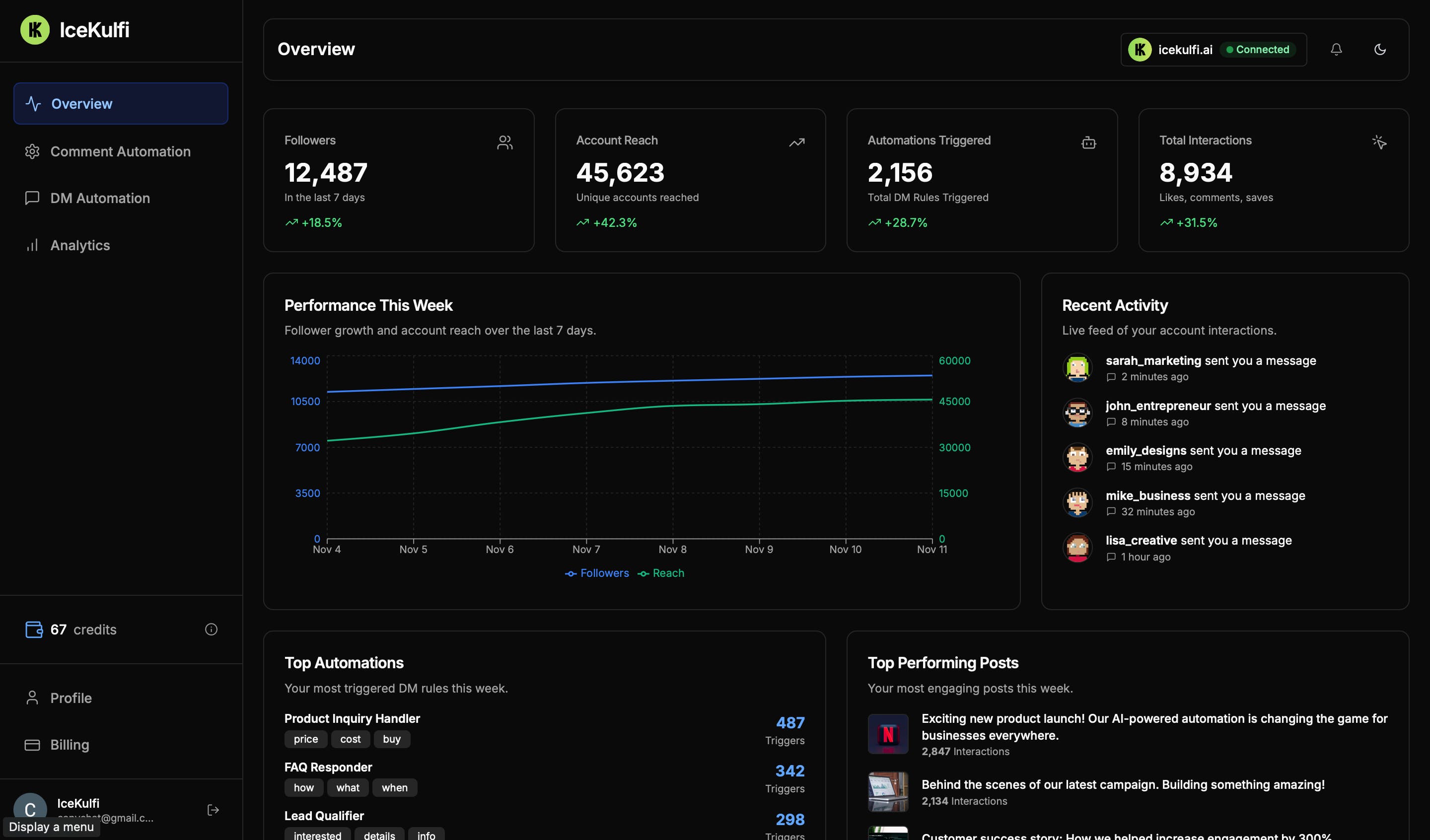Click the Automations Triggered bot icon
1430x840 pixels.
pyautogui.click(x=1088, y=142)
